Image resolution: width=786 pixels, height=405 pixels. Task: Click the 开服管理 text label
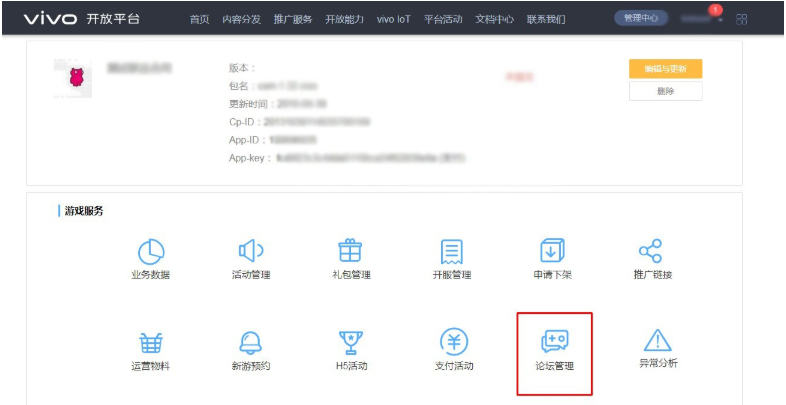(452, 275)
